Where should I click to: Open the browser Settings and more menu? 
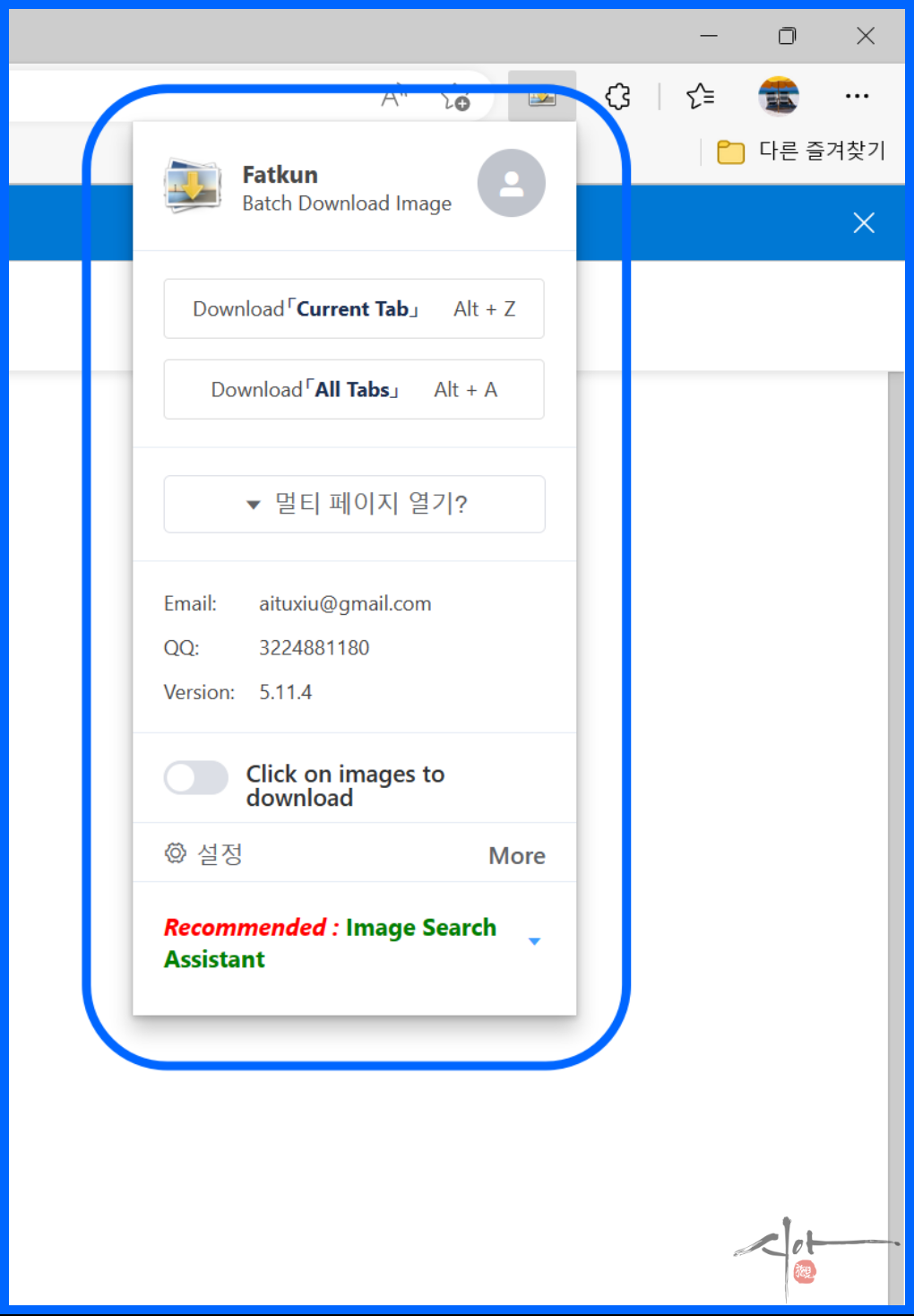click(x=857, y=96)
